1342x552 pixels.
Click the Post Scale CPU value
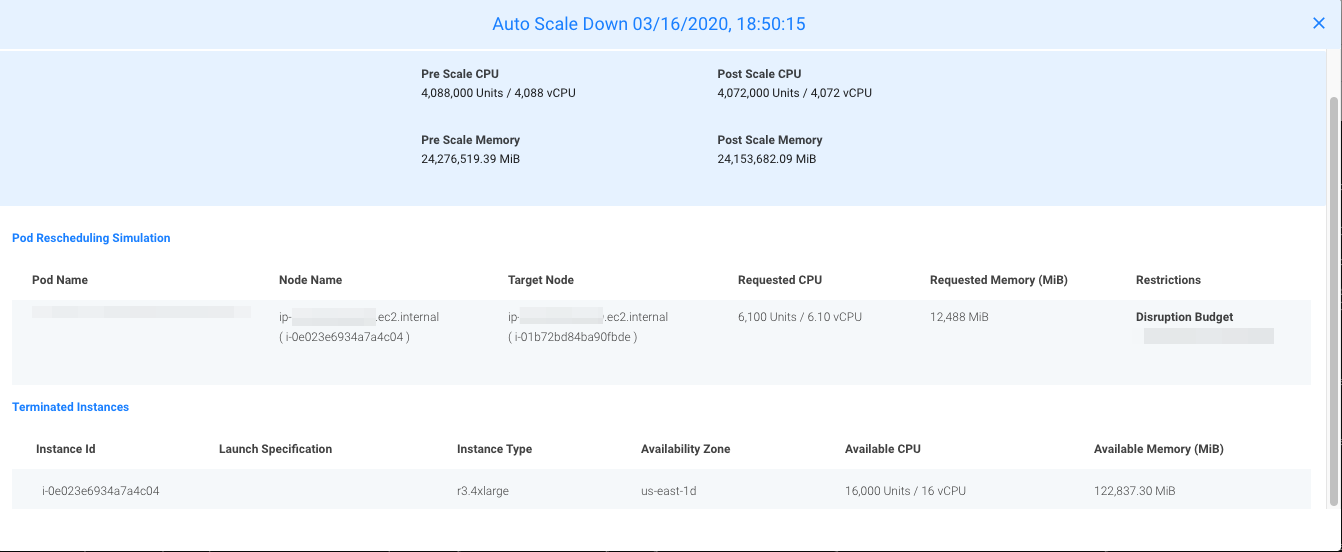[x=794, y=93]
